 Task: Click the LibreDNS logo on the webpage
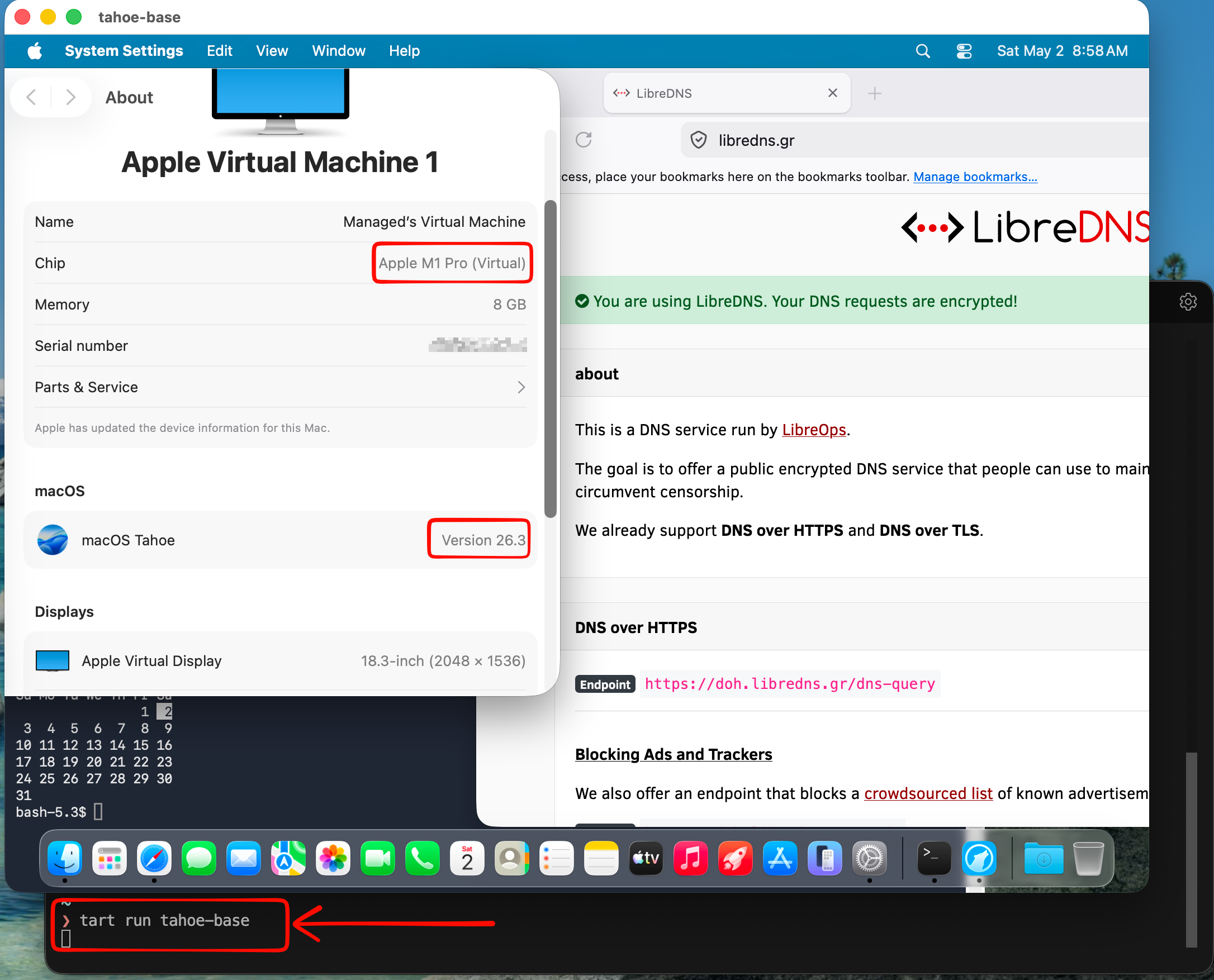[x=1025, y=227]
